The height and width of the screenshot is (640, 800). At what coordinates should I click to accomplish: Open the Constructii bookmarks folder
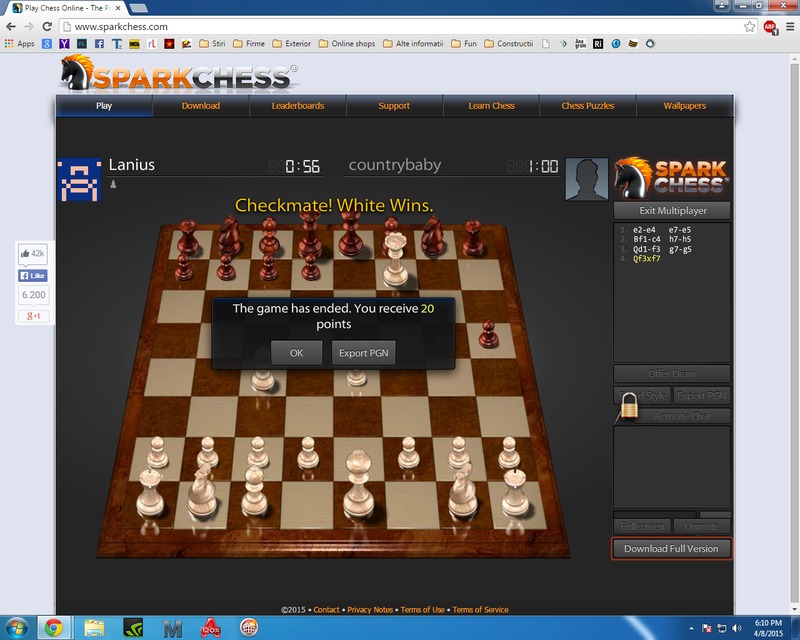(508, 44)
